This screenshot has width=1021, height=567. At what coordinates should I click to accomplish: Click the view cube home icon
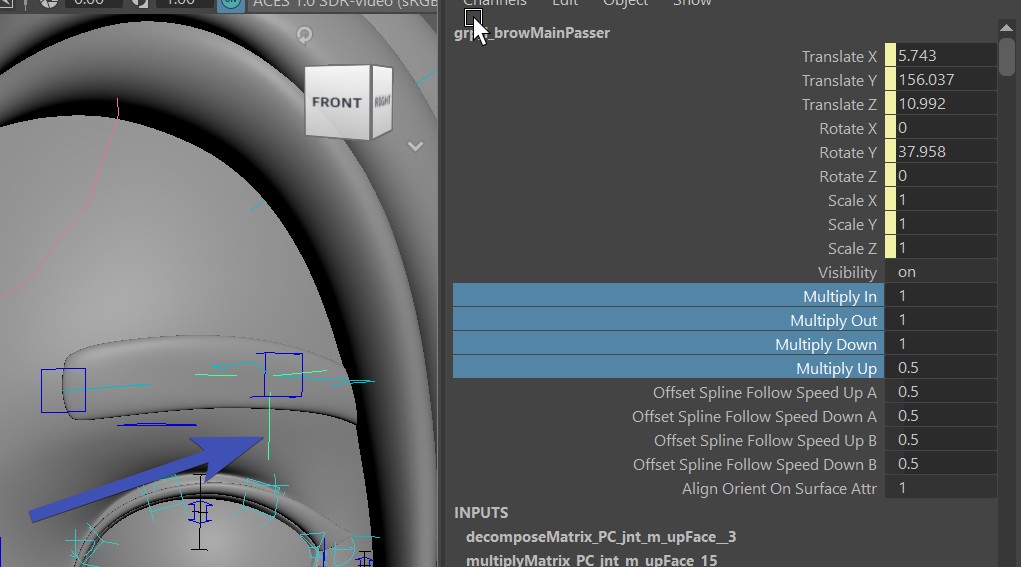coord(304,35)
